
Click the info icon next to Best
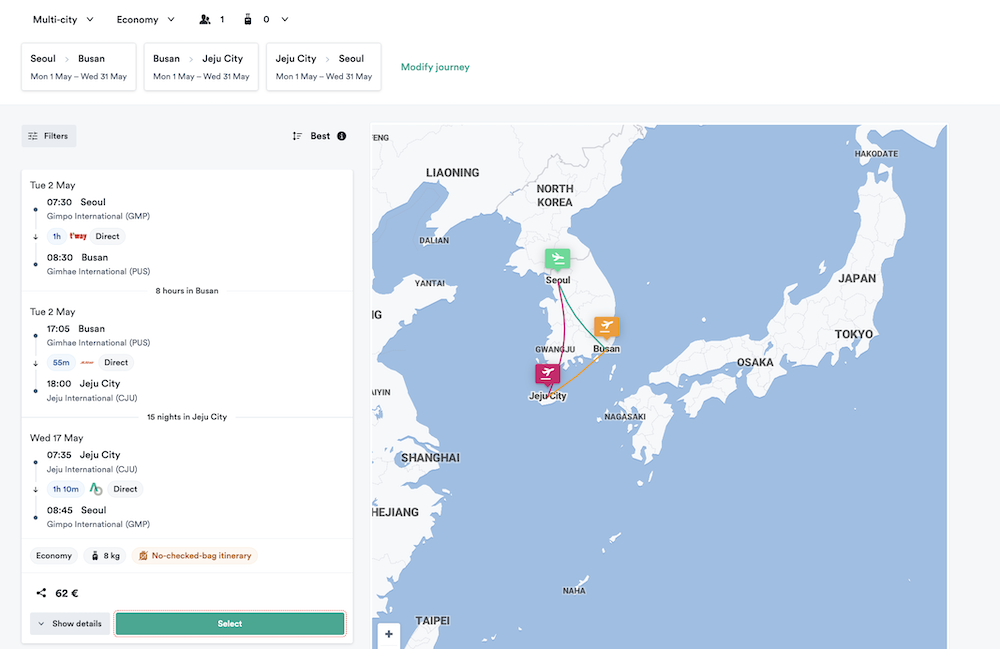[x=342, y=136]
